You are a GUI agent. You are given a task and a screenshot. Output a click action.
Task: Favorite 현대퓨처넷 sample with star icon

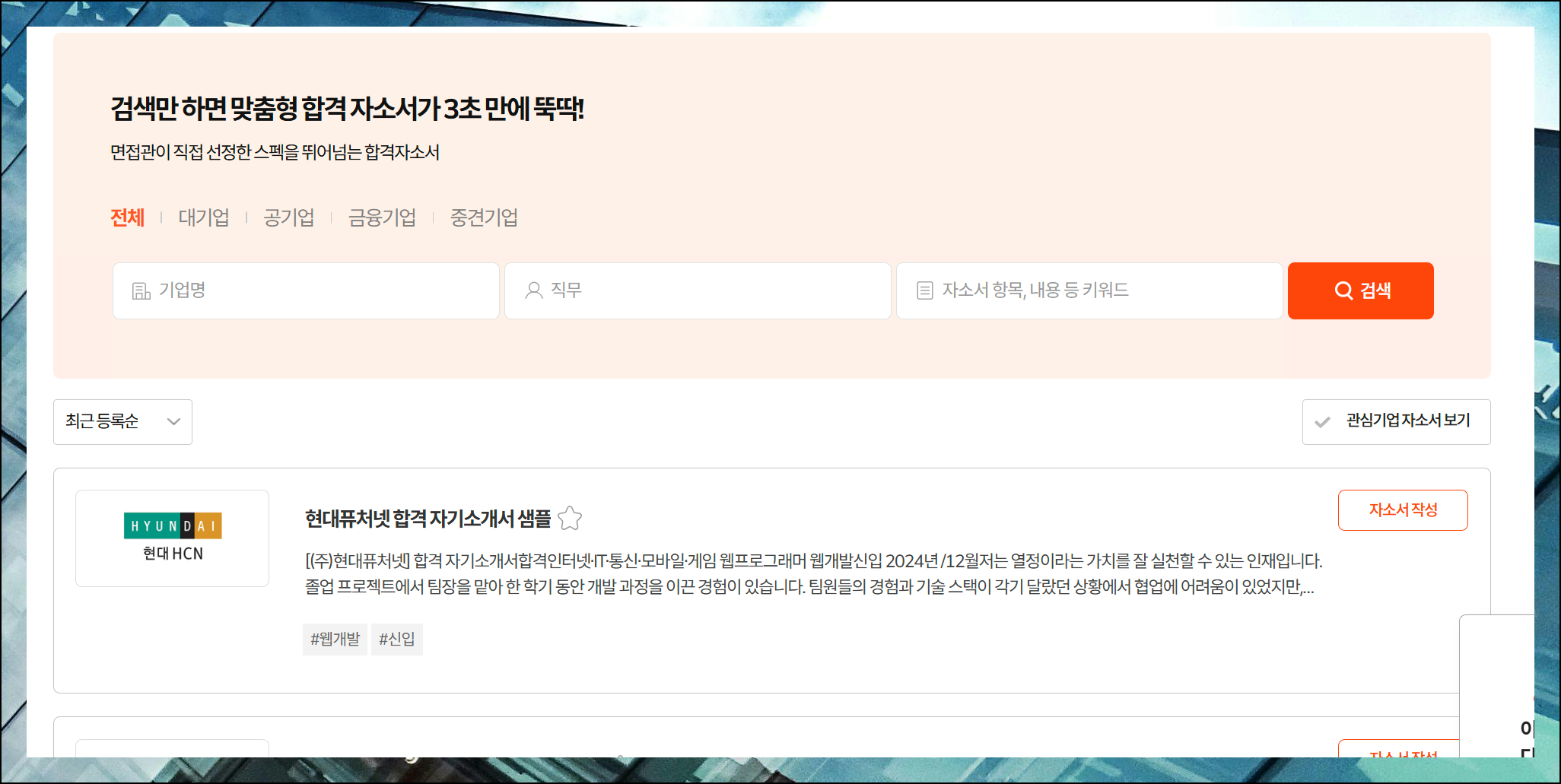[x=570, y=519]
